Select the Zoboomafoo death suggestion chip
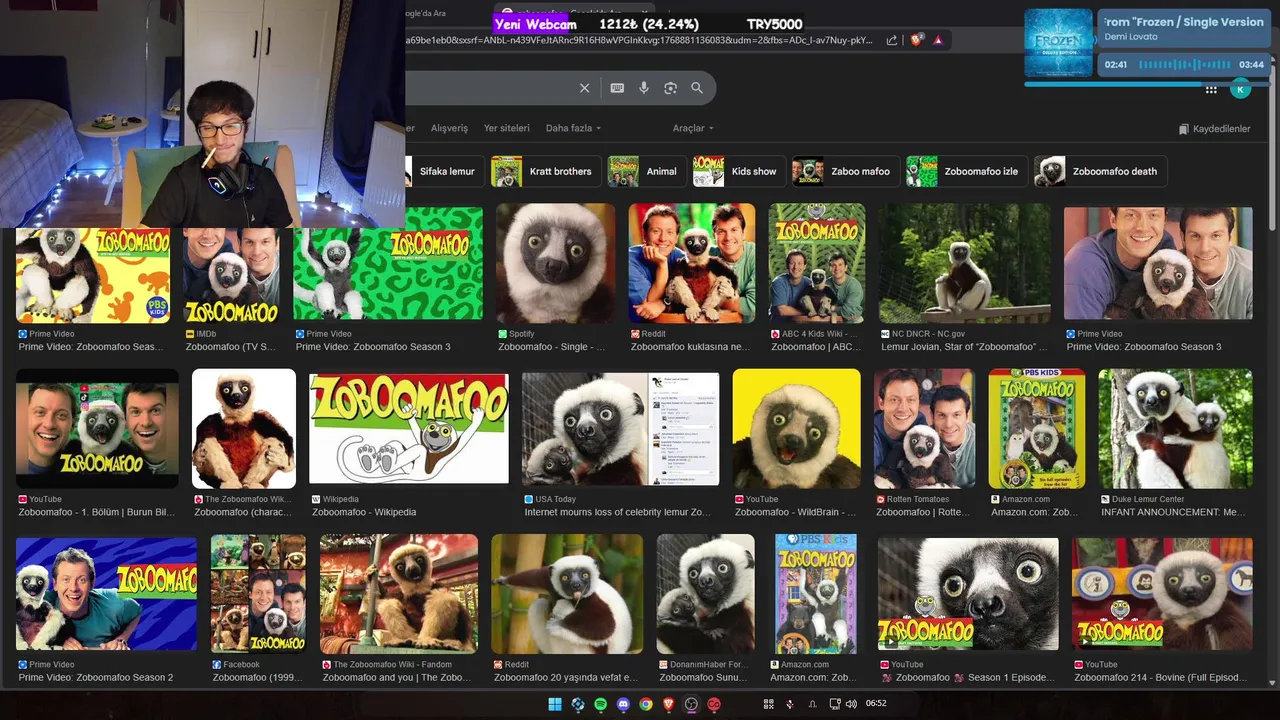Screen dimensions: 1280x720 coord(1100,171)
